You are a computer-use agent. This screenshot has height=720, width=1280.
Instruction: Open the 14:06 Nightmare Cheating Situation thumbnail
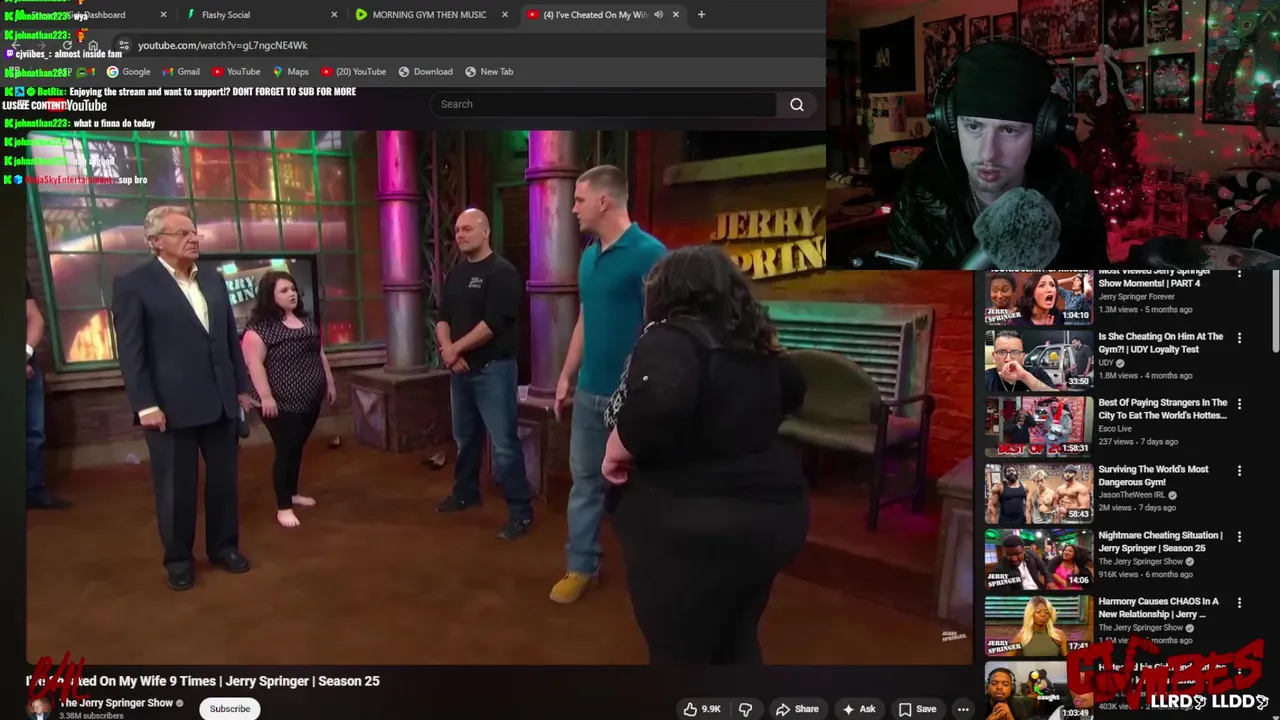1039,558
